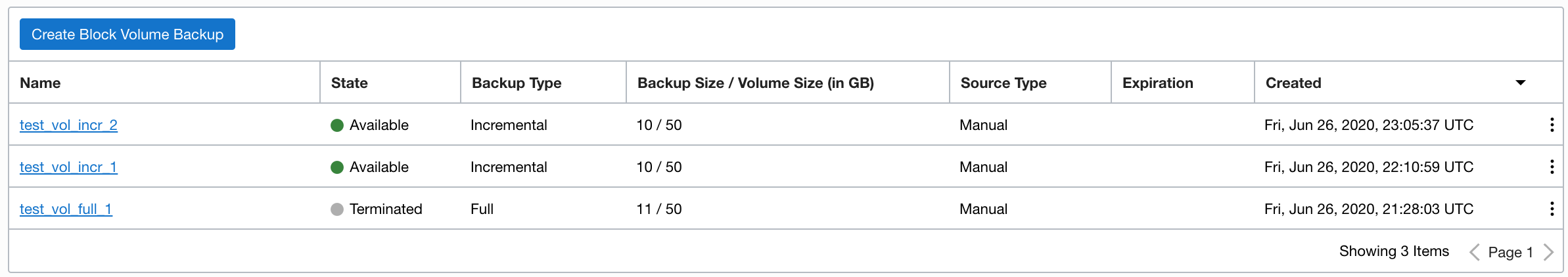Click Backup Size / Volume Size header
The image size is (1568, 277).
coord(756,83)
